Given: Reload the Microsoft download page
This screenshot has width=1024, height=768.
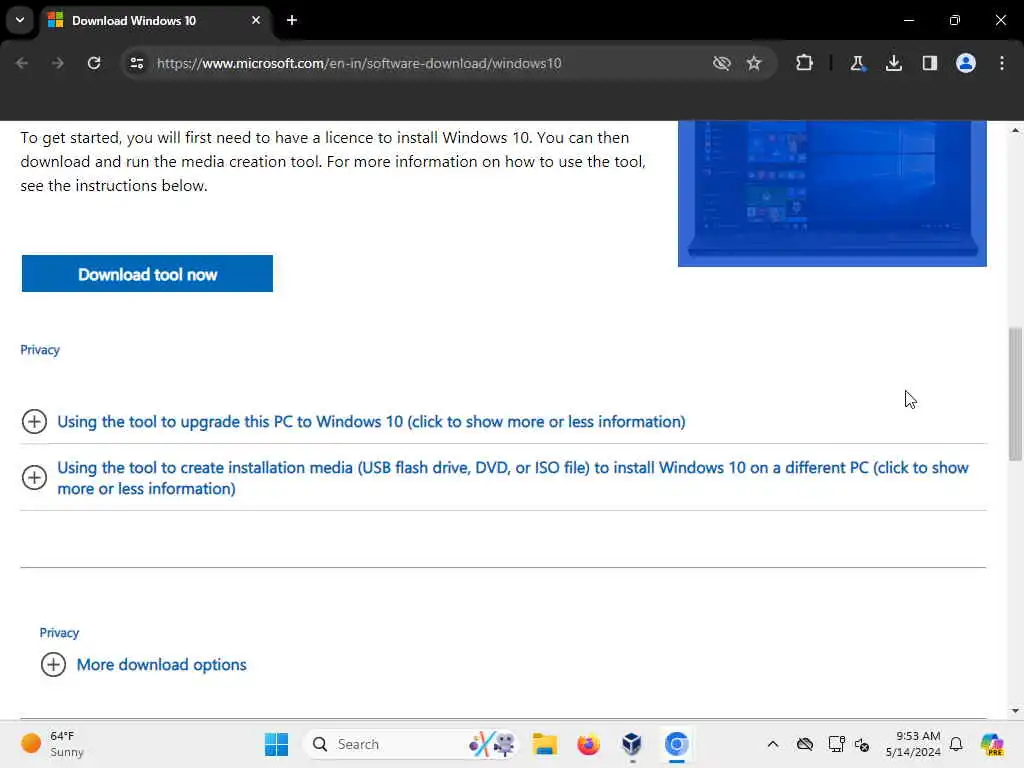Looking at the screenshot, I should click(94, 63).
